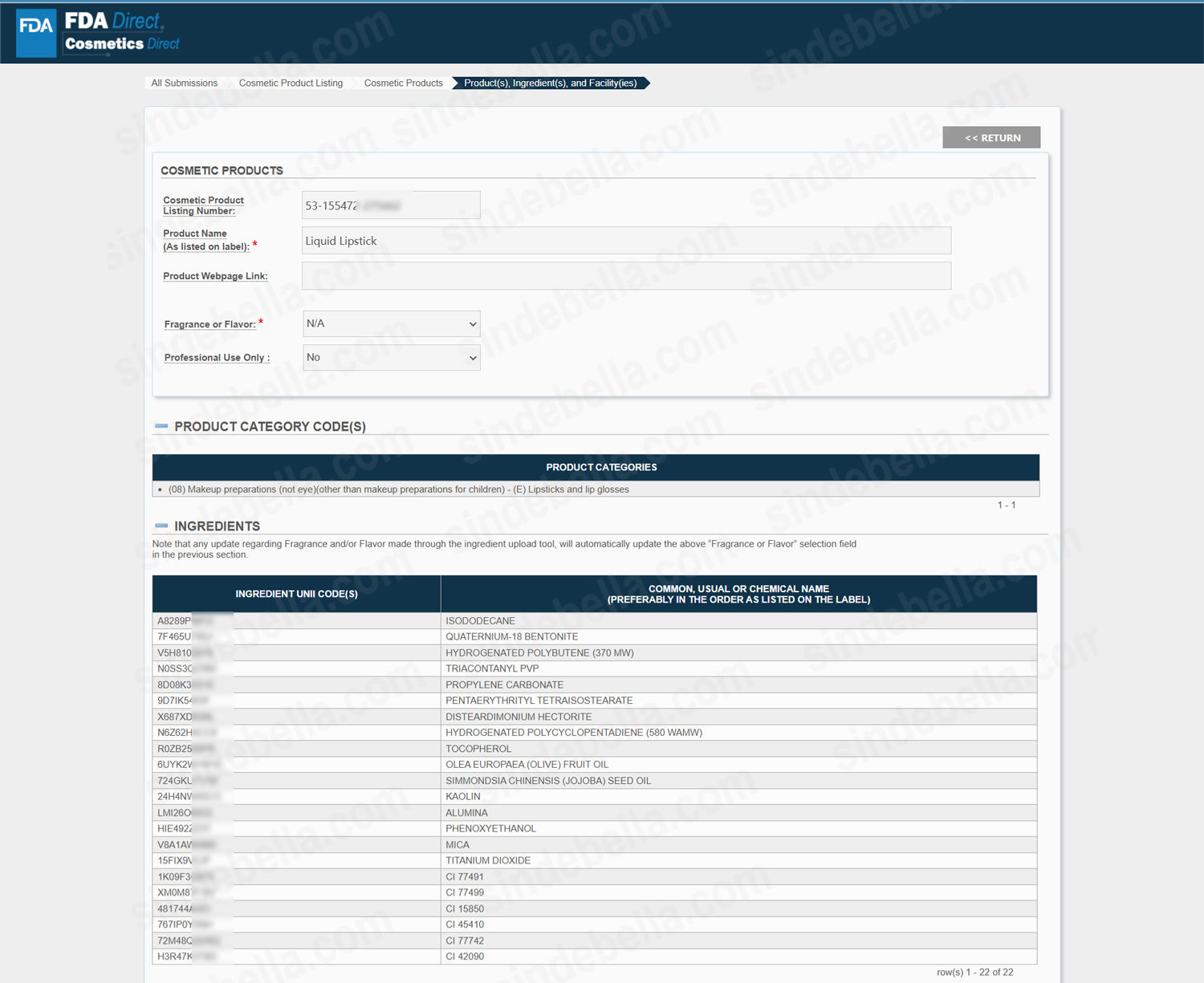Image resolution: width=1204 pixels, height=983 pixels.
Task: Click UNII code cell starting 8D08K3
Action: pyautogui.click(x=296, y=684)
